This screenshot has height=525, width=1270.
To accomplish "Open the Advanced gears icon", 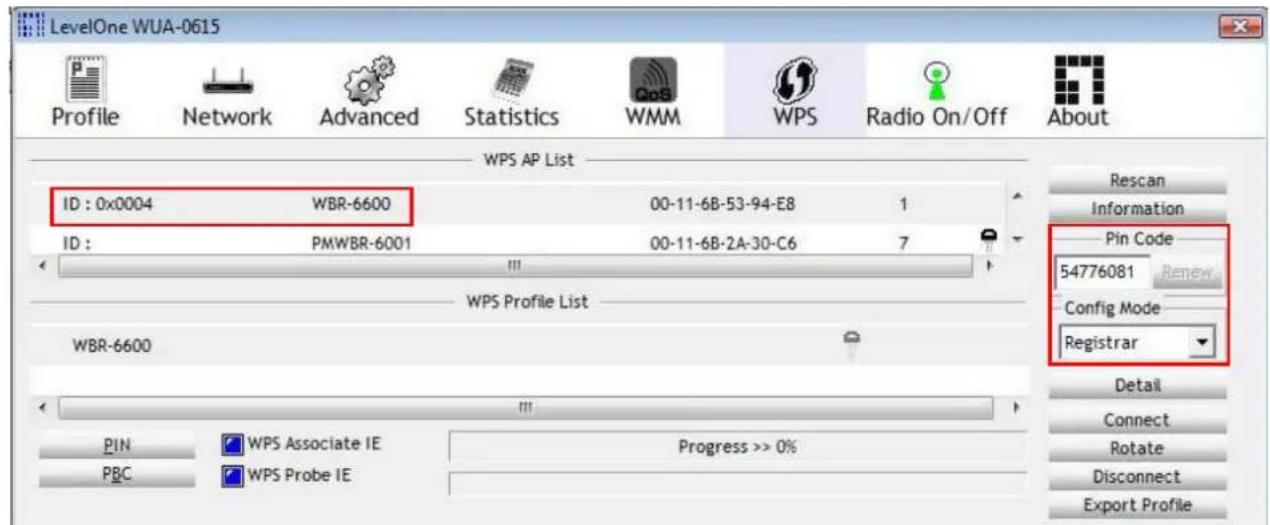I will click(x=369, y=79).
